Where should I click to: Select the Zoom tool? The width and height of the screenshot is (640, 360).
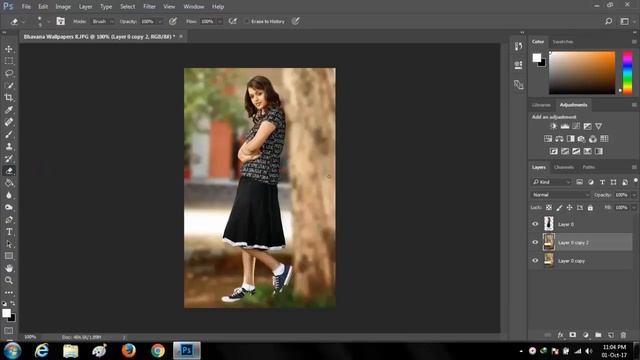(9, 280)
